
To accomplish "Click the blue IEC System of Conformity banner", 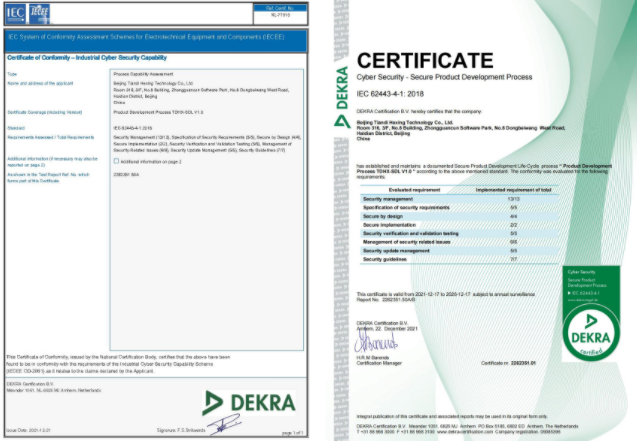I will (156, 40).
